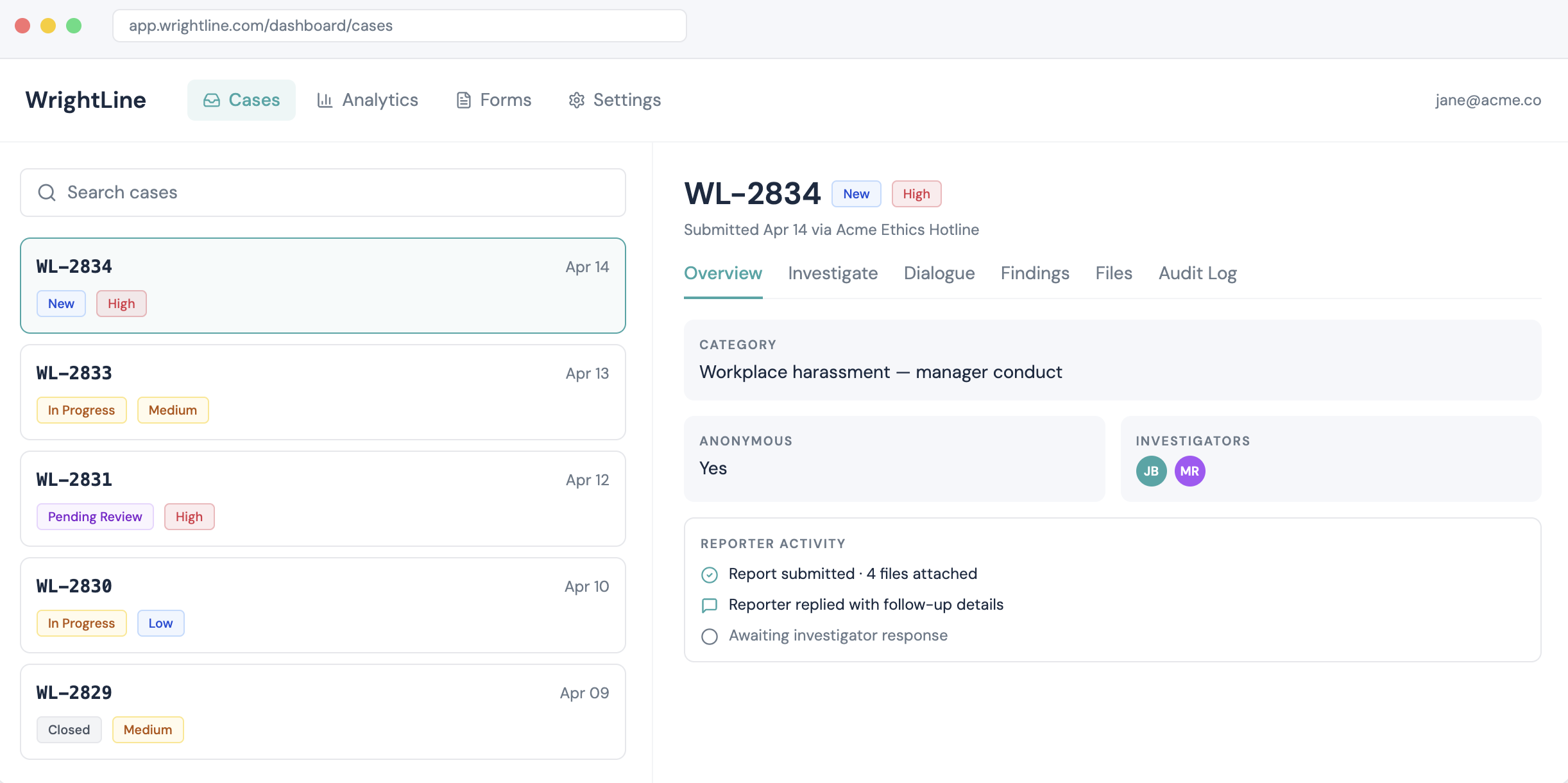
Task: Click the REPORTER ACTIVITY section label
Action: point(773,544)
